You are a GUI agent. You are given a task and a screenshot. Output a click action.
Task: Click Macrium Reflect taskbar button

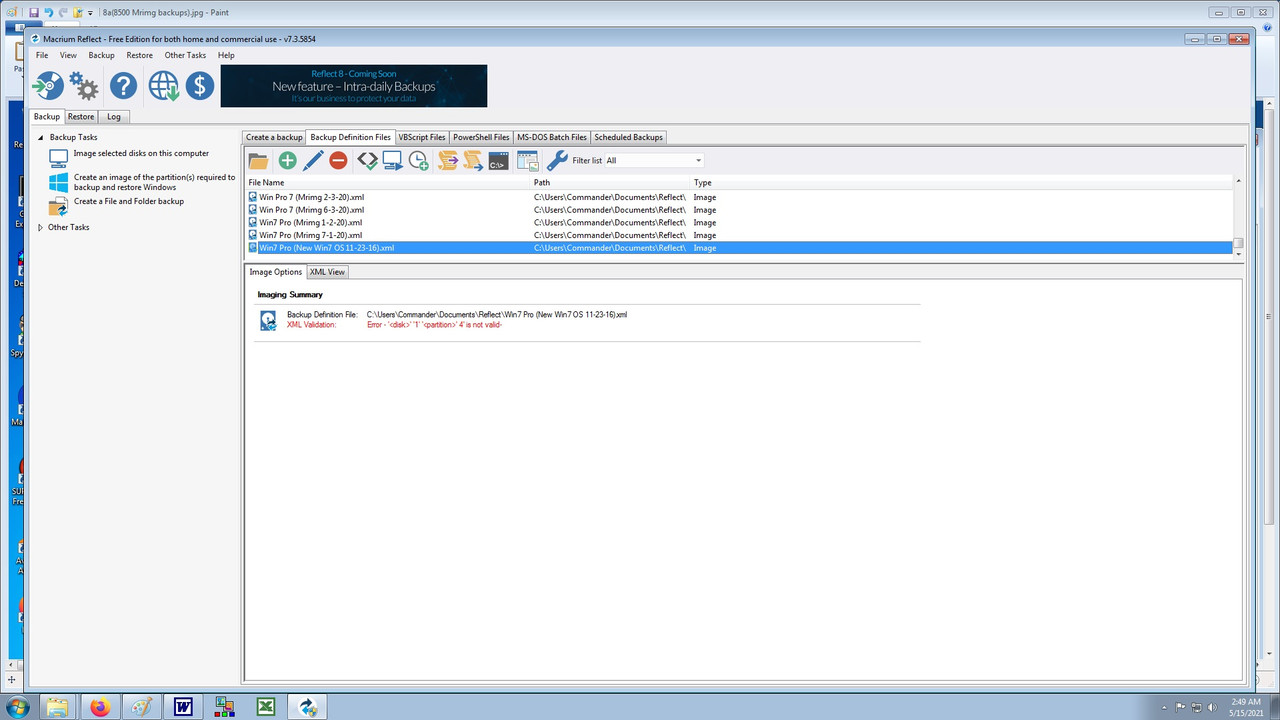coord(308,707)
